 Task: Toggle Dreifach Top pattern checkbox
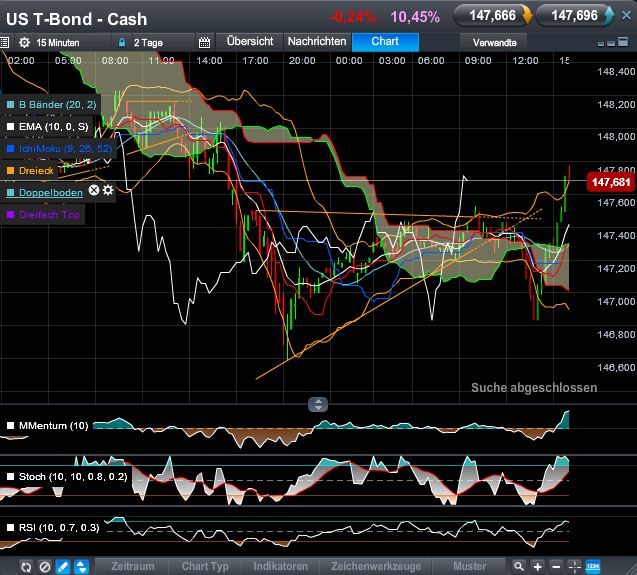(x=11, y=215)
